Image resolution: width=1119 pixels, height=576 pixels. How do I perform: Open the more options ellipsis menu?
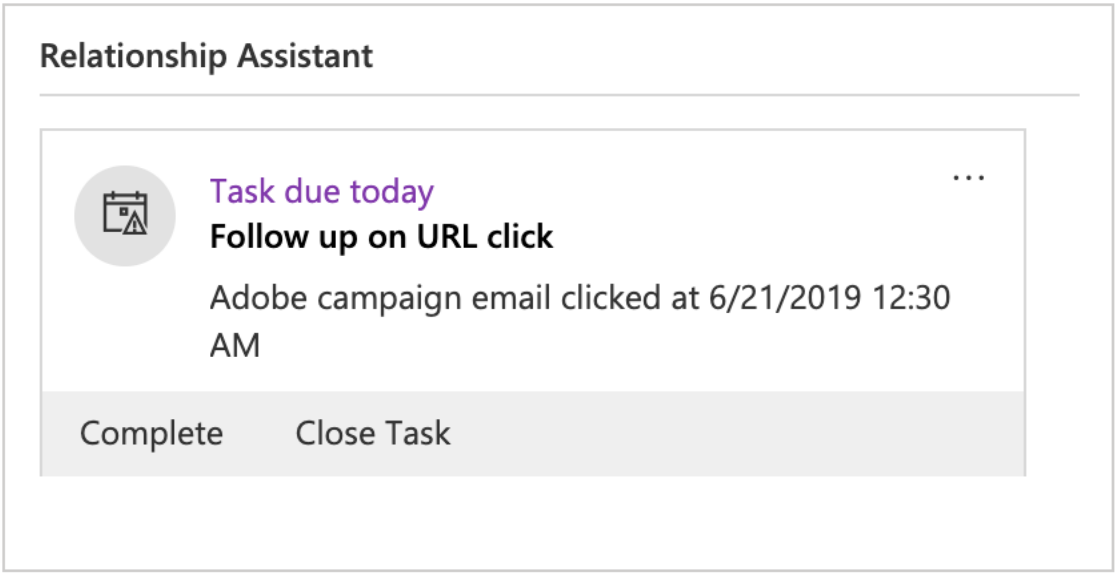(968, 179)
